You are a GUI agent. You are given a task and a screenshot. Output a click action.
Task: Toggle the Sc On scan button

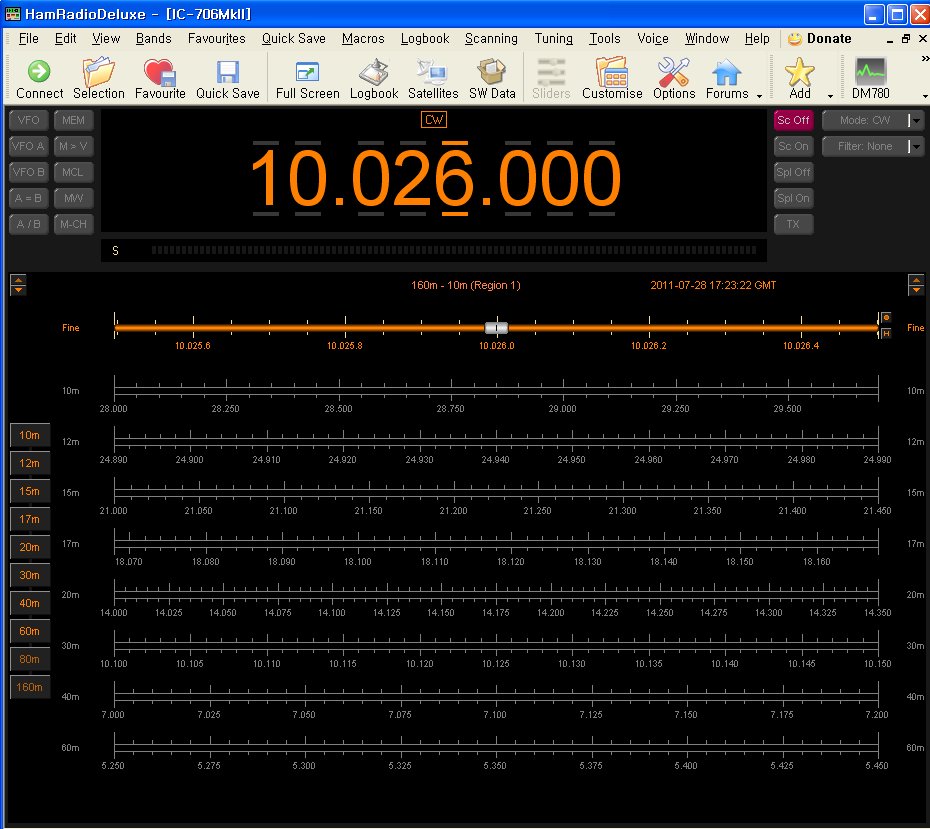[794, 146]
